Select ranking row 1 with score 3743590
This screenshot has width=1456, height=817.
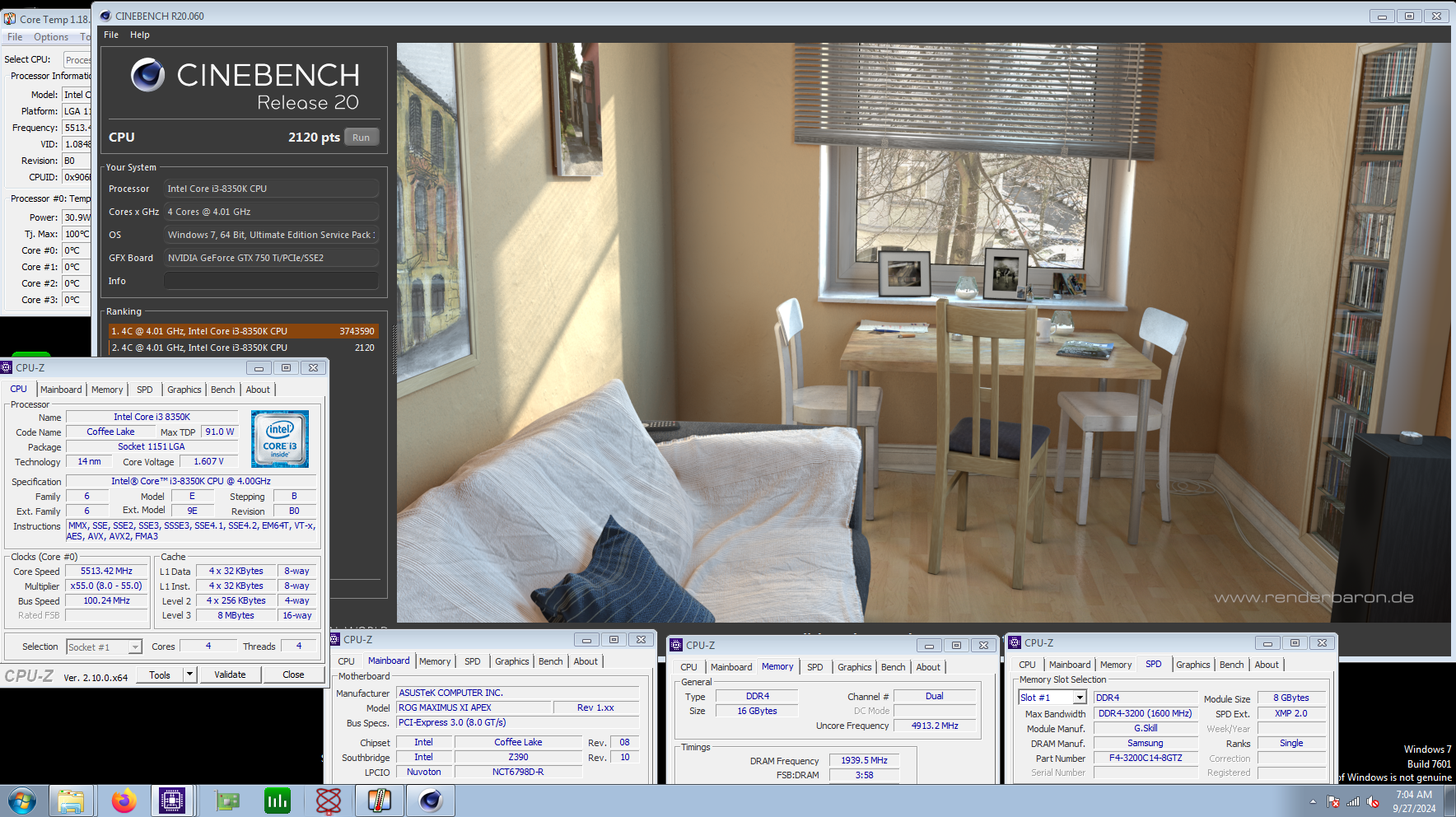pyautogui.click(x=244, y=331)
